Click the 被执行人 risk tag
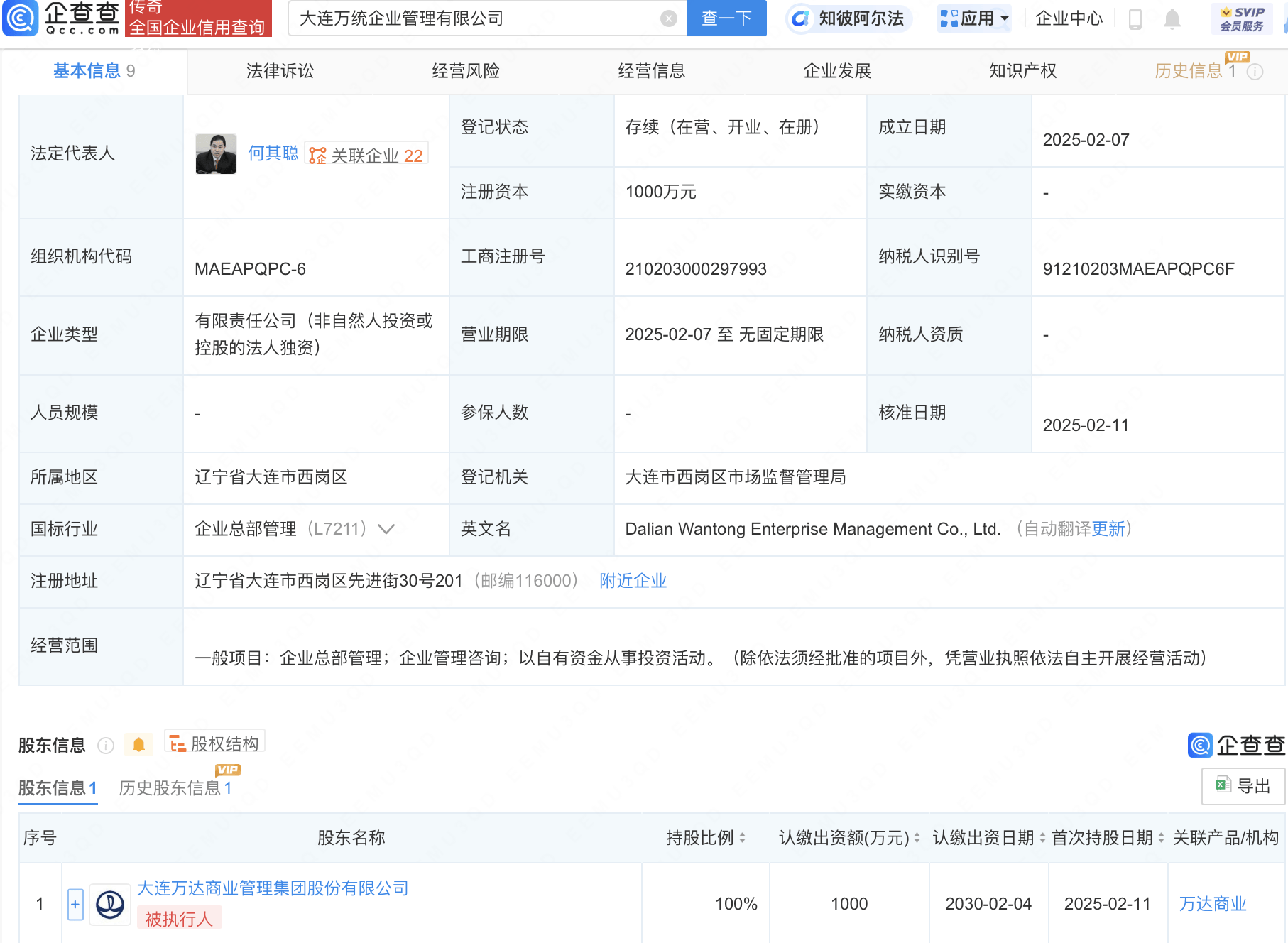1288x943 pixels. tap(179, 919)
